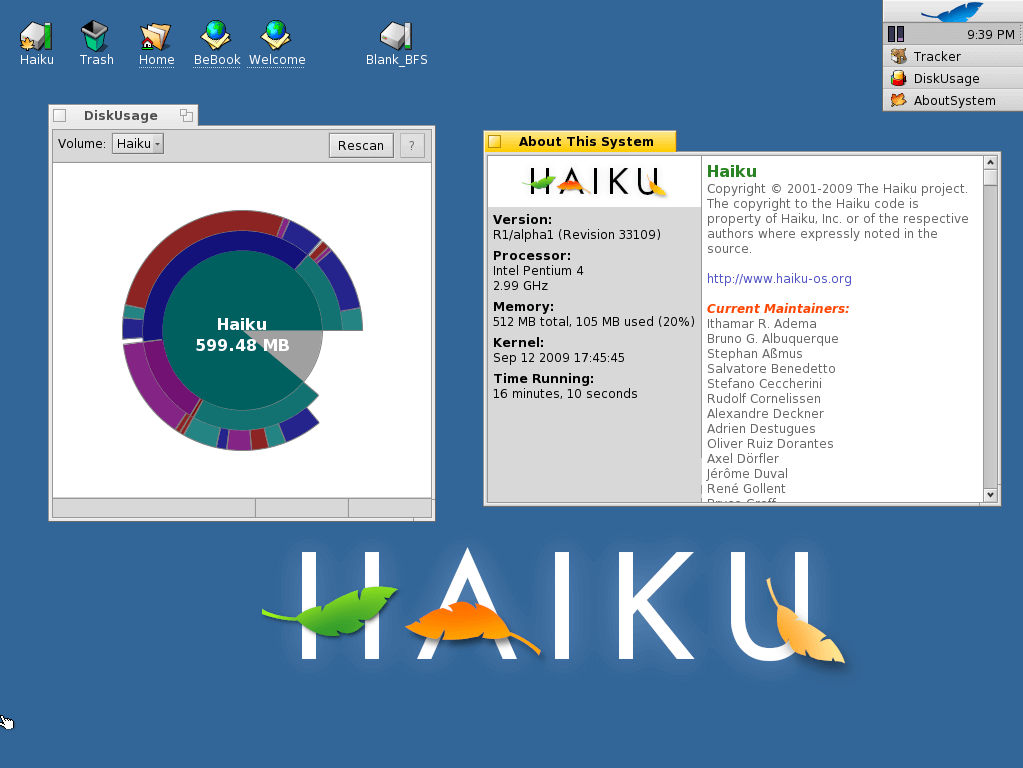The image size is (1023, 768).
Task: Click the Current Maintainers heading
Action: click(x=778, y=309)
